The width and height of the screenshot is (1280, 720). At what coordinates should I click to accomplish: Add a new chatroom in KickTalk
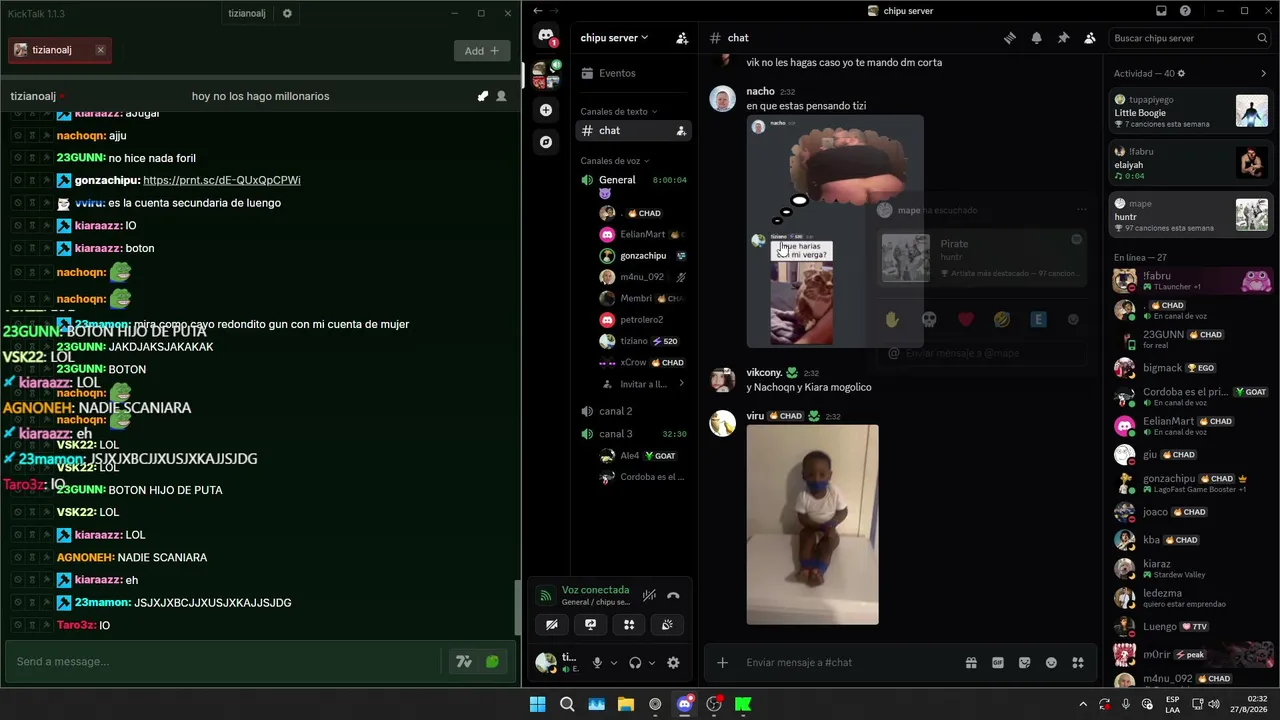[481, 50]
